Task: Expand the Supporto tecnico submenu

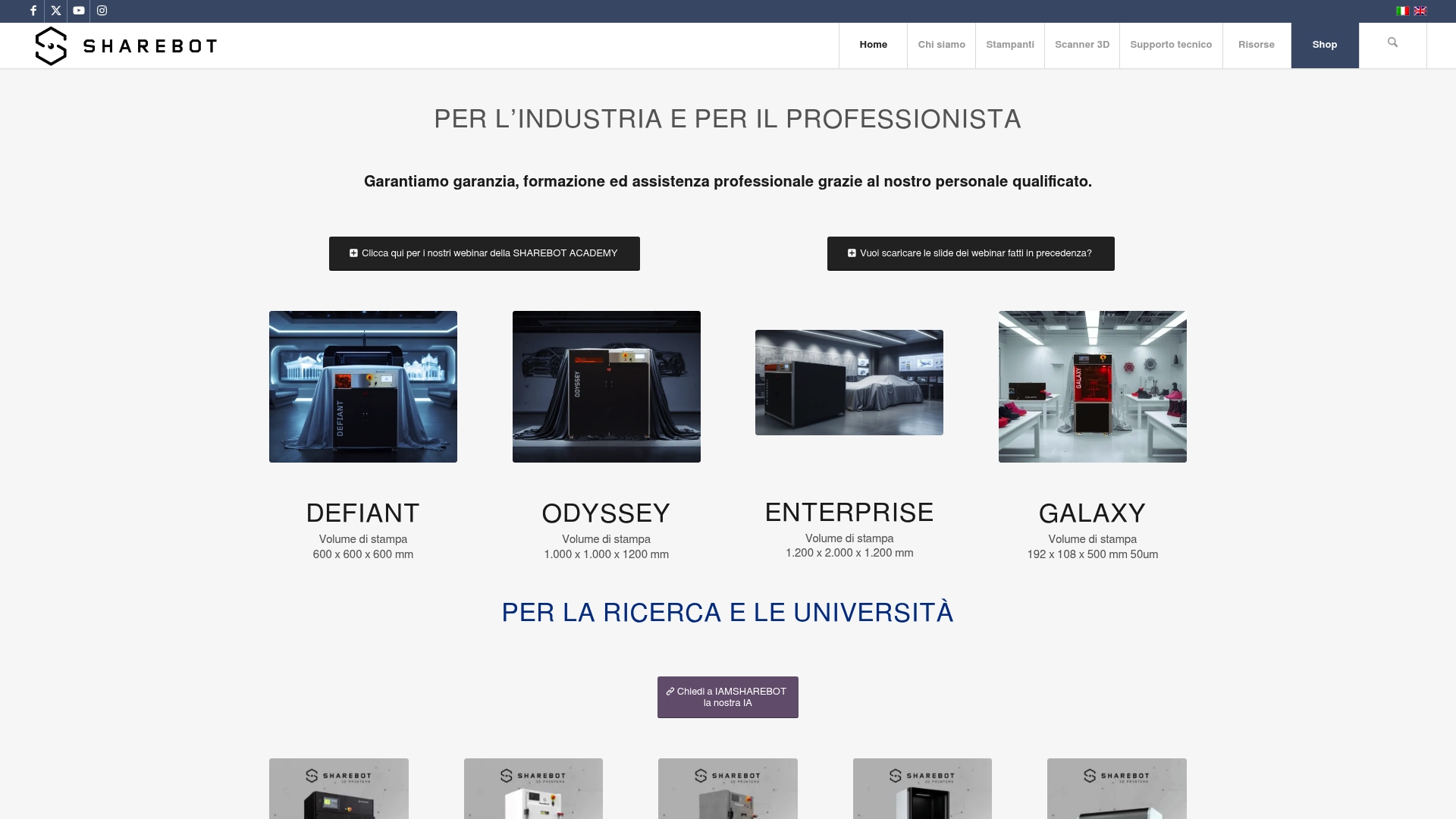Action: pos(1170,45)
